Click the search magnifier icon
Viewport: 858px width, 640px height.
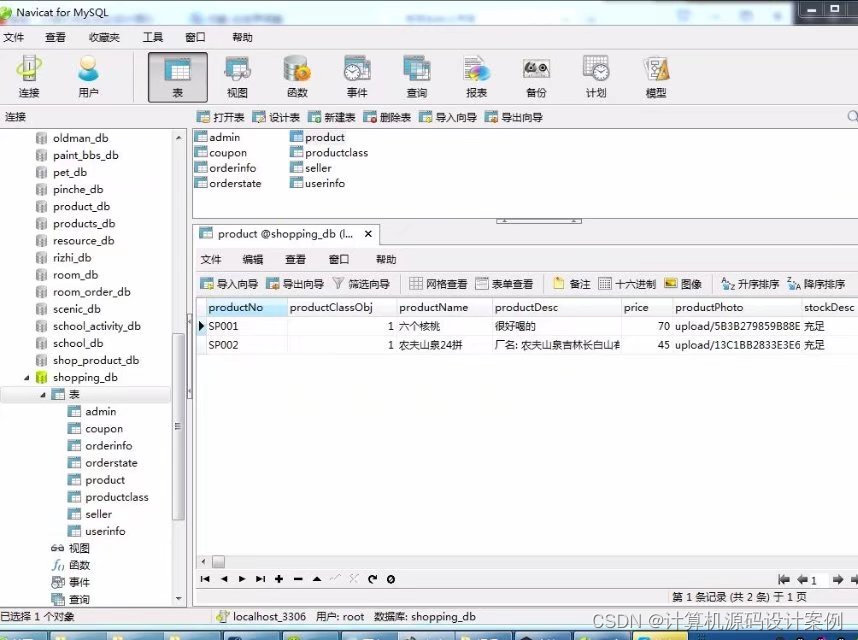[852, 117]
